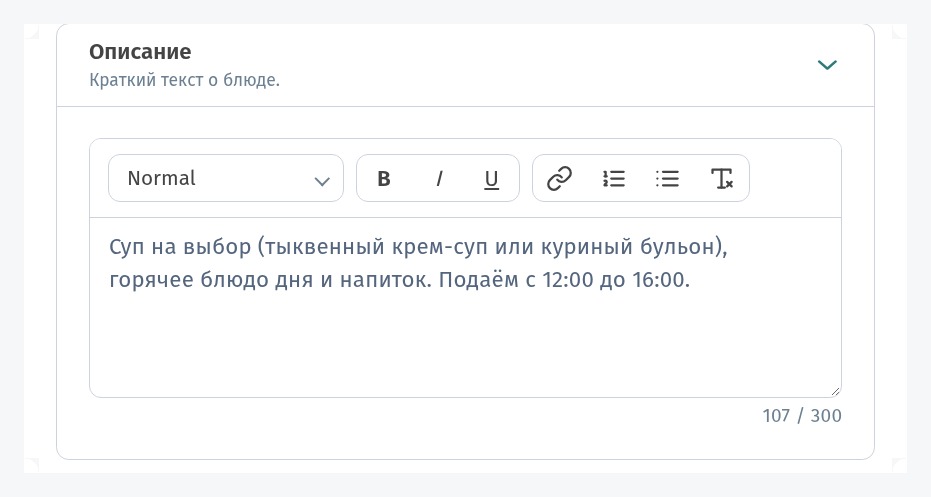This screenshot has width=931, height=497.
Task: Apply numbered list formatting
Action: click(613, 178)
